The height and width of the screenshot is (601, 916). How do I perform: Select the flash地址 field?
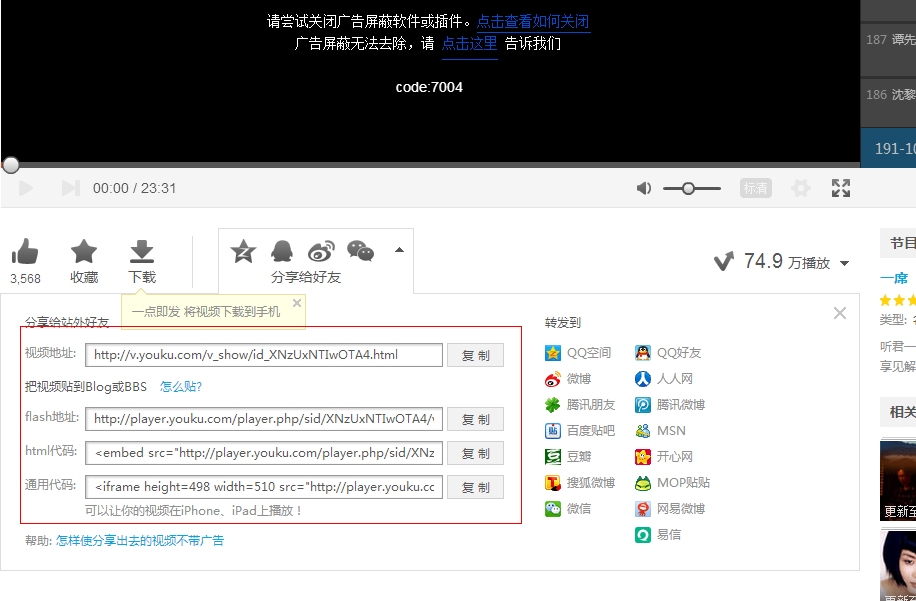tap(264, 419)
